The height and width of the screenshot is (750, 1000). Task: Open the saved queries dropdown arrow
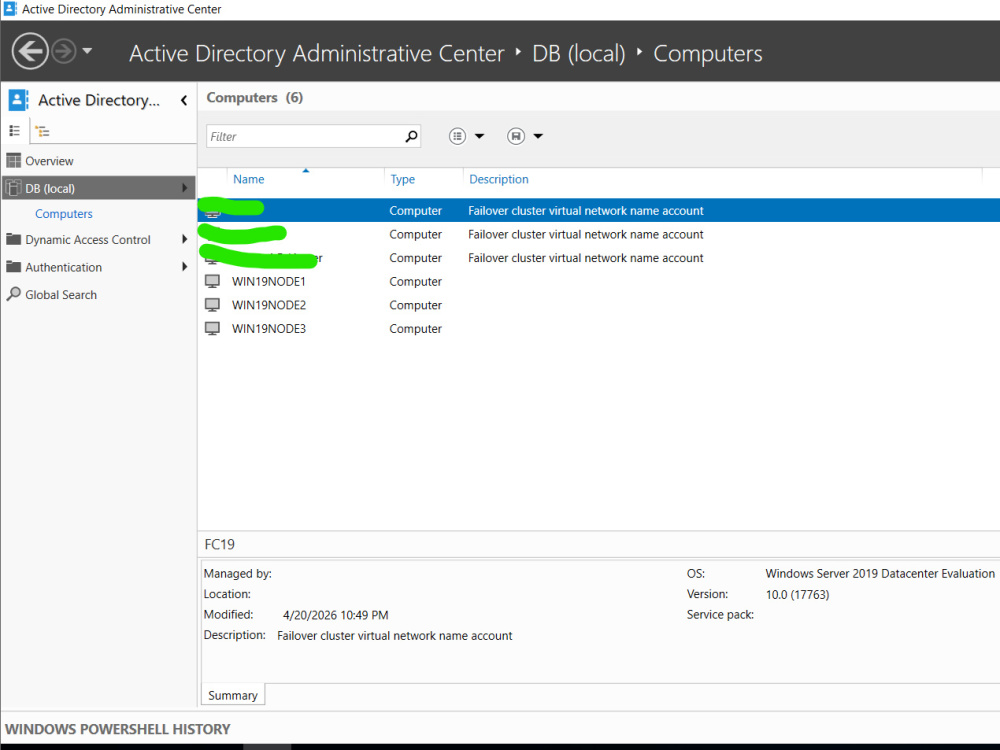pos(538,136)
